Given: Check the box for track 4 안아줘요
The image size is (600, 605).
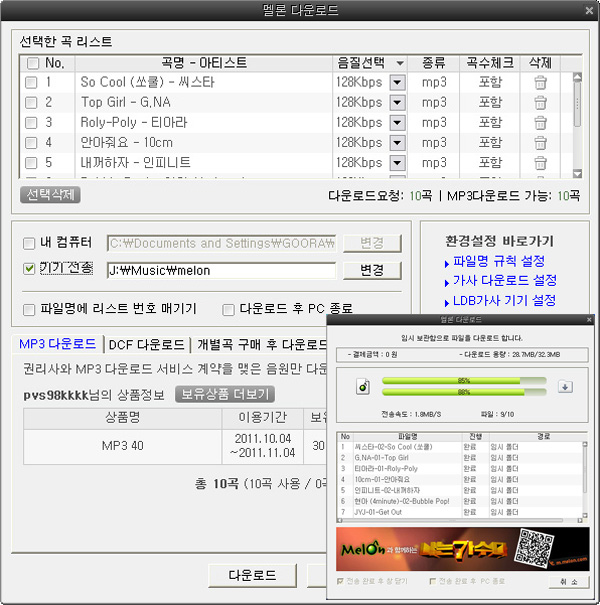Looking at the screenshot, I should coord(31,142).
